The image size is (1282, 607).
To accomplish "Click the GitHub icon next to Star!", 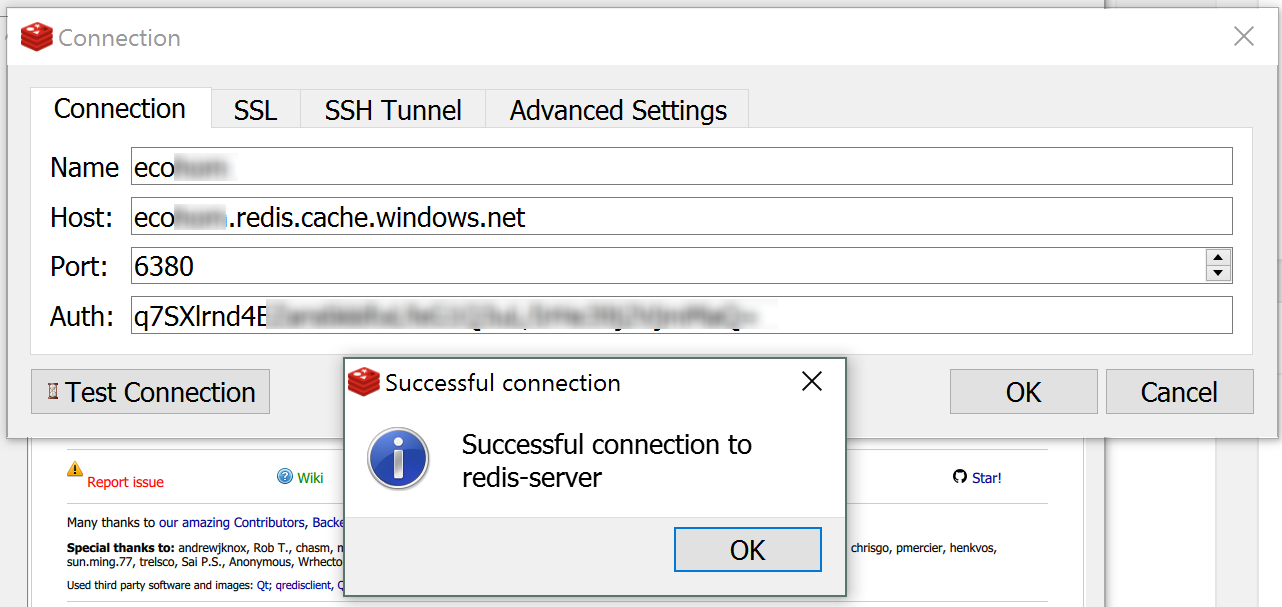I will (x=960, y=477).
